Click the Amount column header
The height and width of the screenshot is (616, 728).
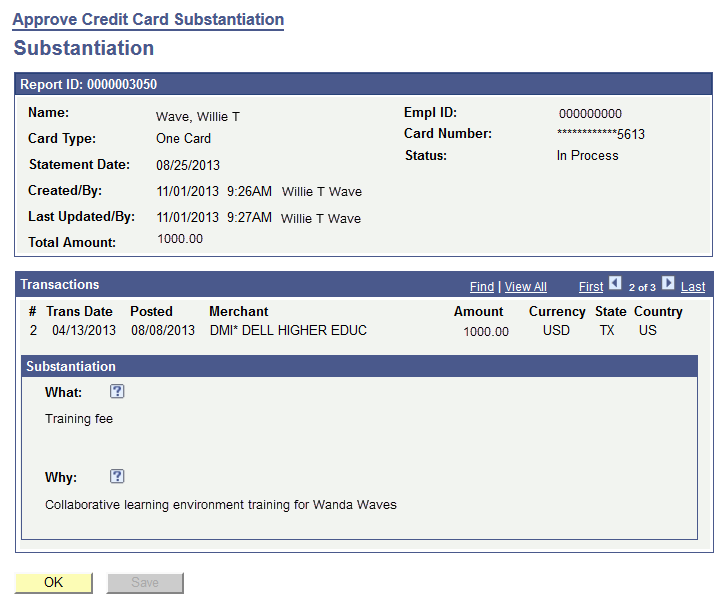tap(478, 311)
